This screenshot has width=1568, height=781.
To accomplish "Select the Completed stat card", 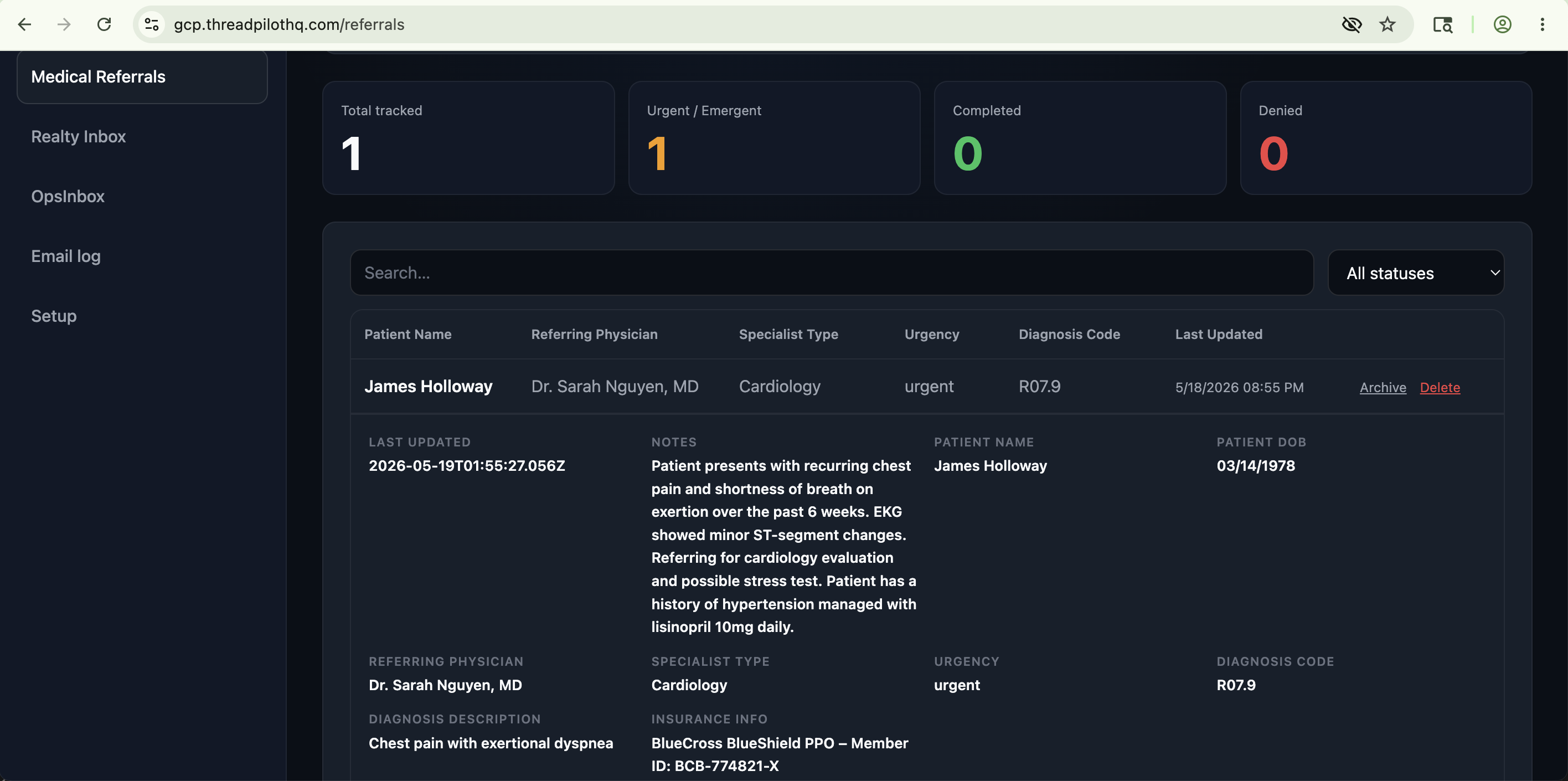I will click(1080, 138).
